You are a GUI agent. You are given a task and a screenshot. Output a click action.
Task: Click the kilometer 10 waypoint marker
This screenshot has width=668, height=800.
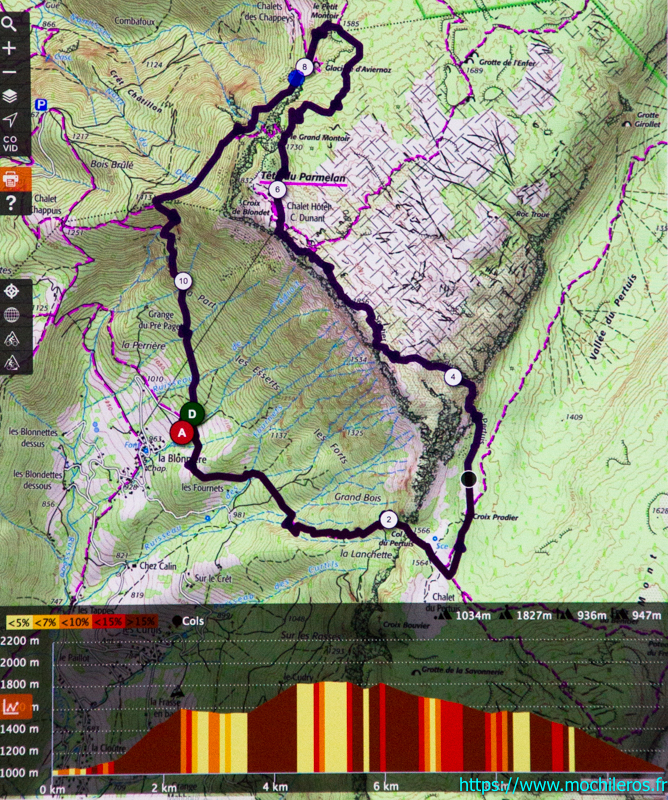pos(183,281)
